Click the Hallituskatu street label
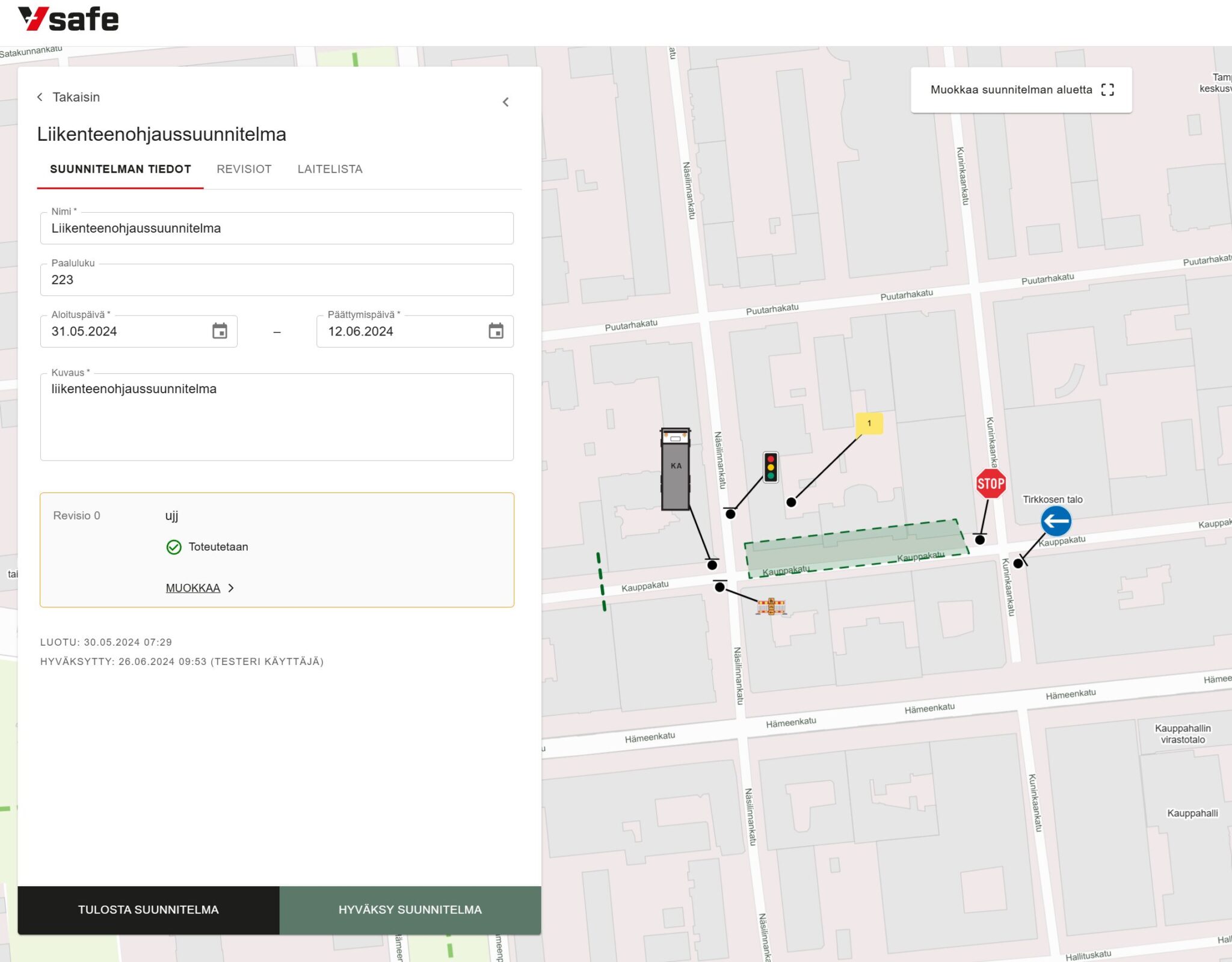This screenshot has height=962, width=1232. point(1088,955)
